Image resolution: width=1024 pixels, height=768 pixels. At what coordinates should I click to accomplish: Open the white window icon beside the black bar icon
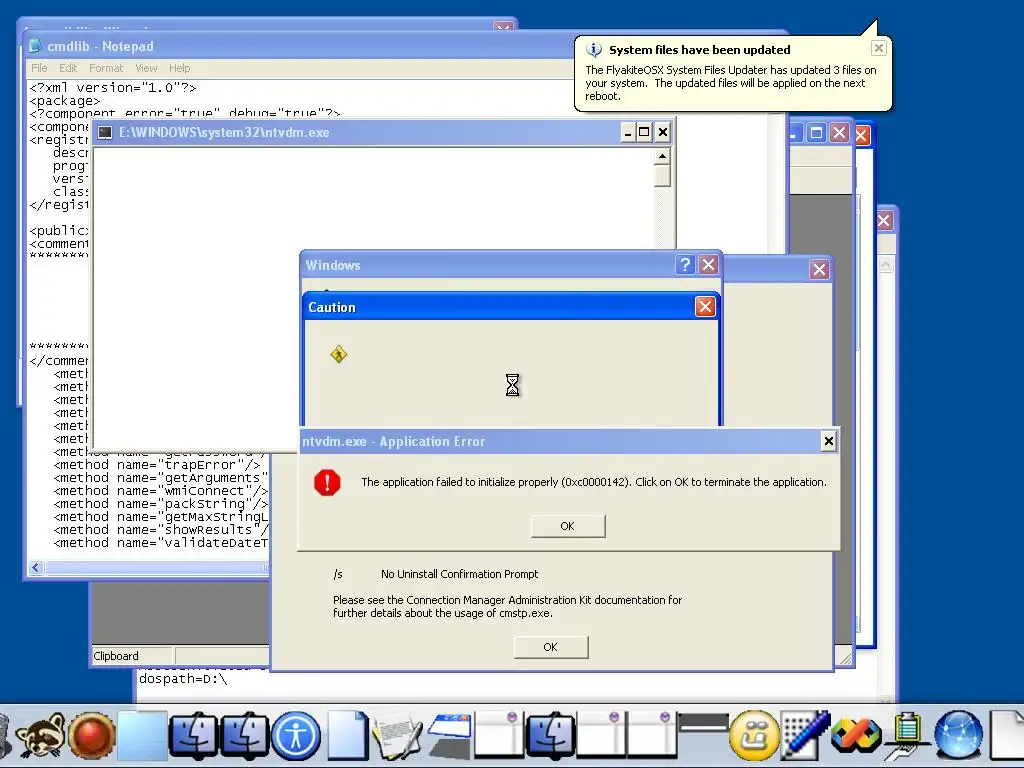point(652,737)
